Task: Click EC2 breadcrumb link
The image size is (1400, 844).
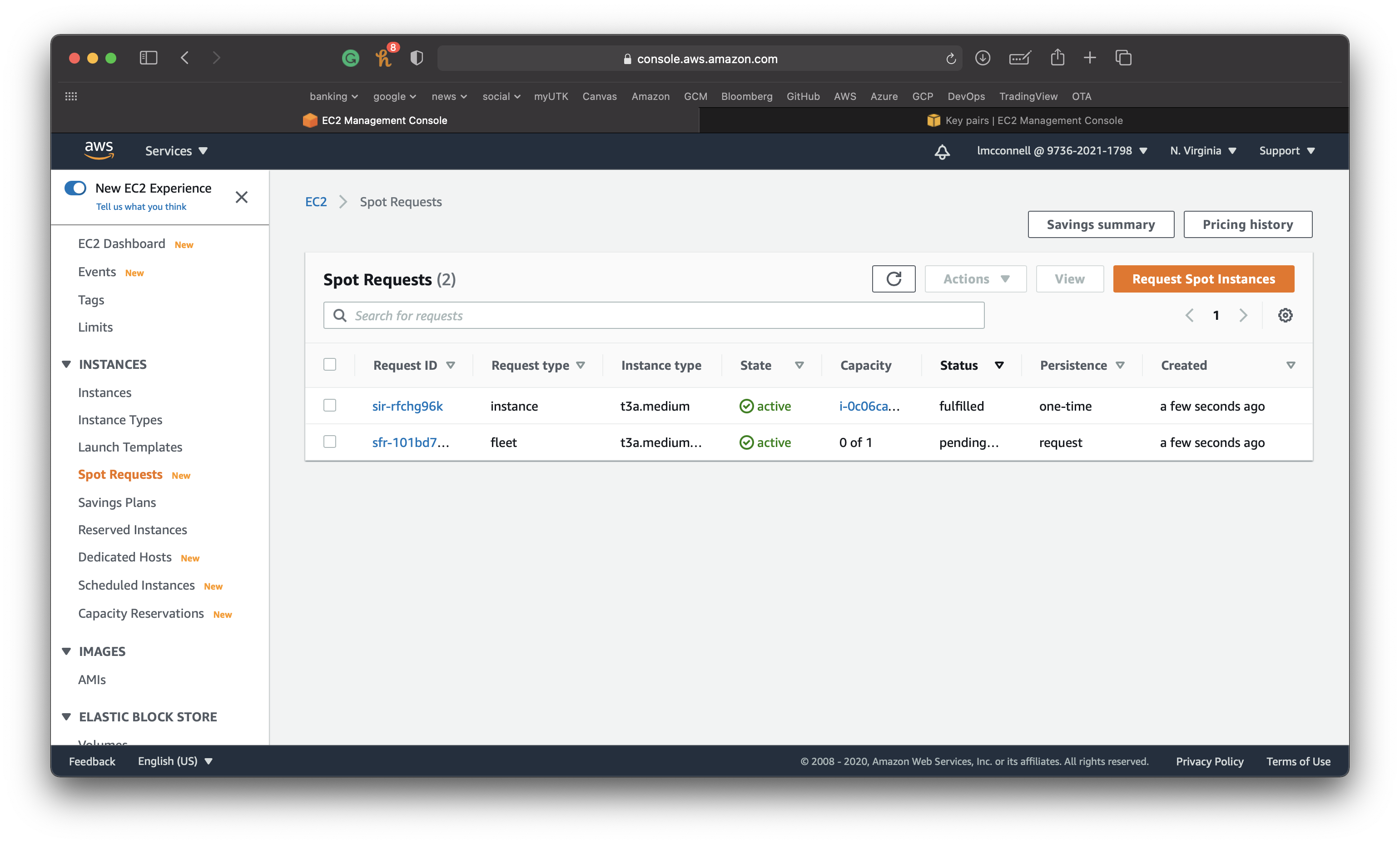Action: 316,202
